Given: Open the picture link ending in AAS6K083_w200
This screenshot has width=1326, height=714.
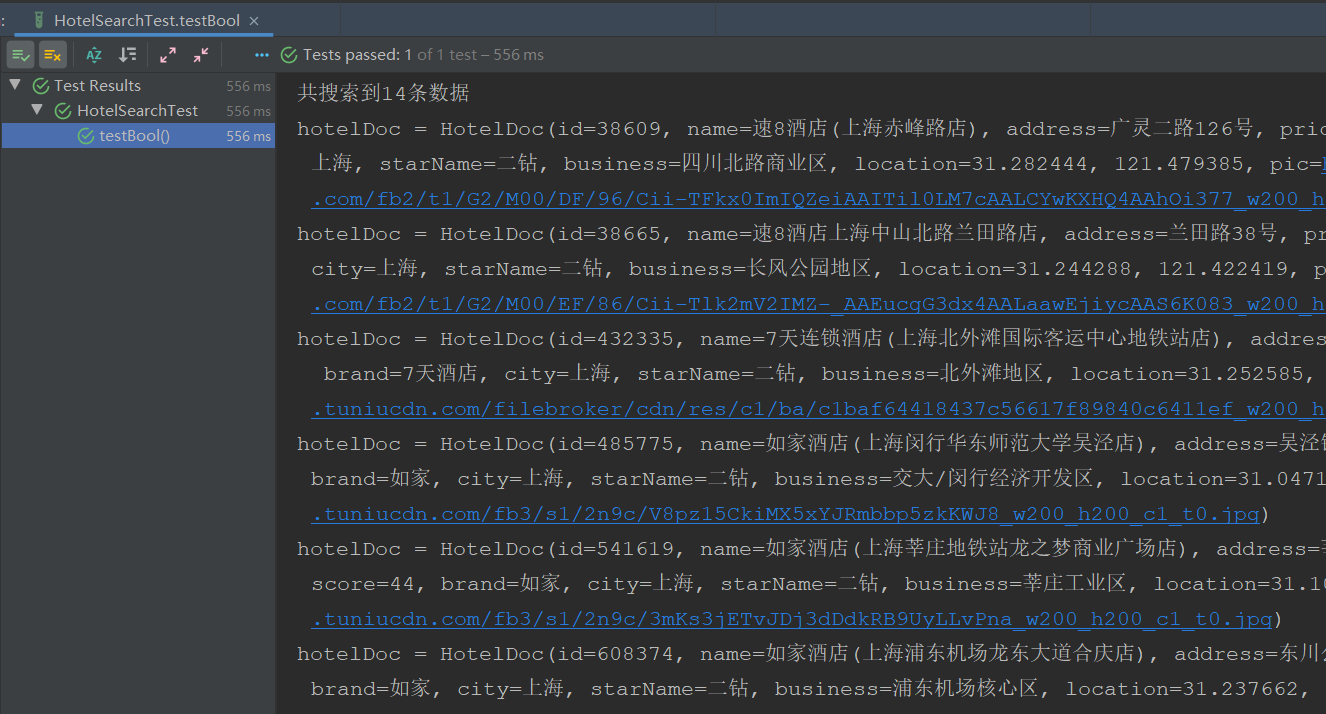Looking at the screenshot, I should tap(818, 304).
